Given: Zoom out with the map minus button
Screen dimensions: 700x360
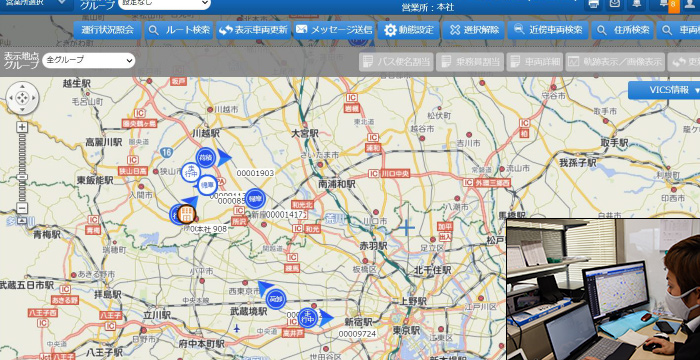Looking at the screenshot, I should point(22,208).
